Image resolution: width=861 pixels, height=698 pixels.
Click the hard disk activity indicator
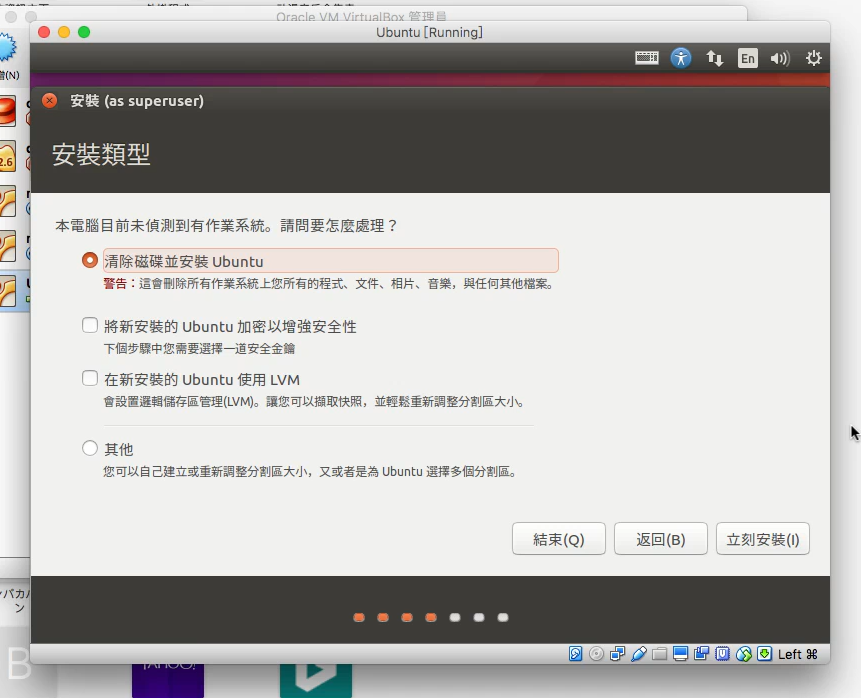[575, 654]
